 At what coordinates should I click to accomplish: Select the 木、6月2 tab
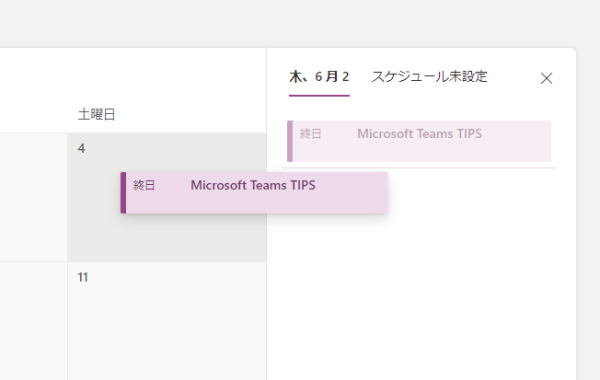point(319,77)
